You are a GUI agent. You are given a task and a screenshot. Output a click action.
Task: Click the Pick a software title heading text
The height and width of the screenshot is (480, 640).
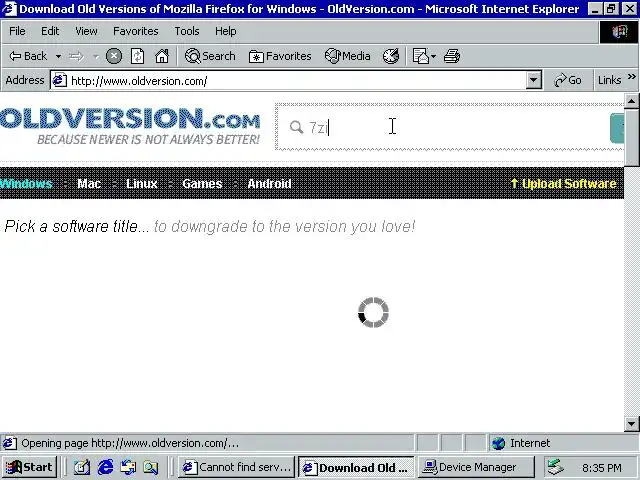click(77, 226)
